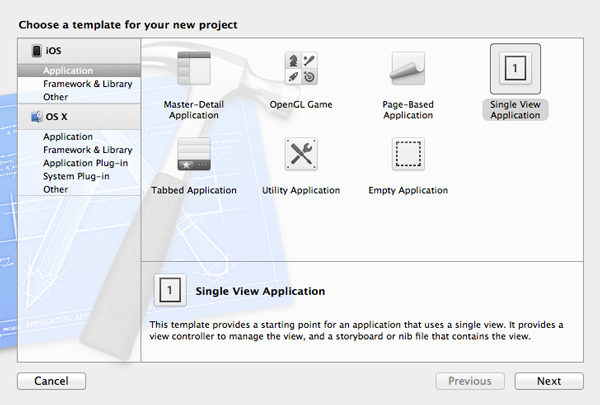Select Other under iOS section
Image resolution: width=600 pixels, height=405 pixels.
point(56,97)
